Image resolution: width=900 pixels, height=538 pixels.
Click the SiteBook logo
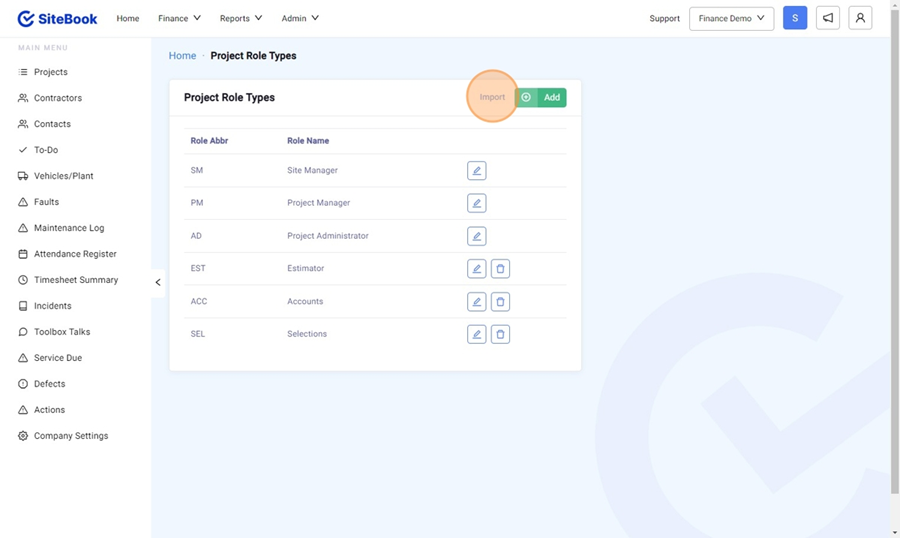[x=57, y=18]
